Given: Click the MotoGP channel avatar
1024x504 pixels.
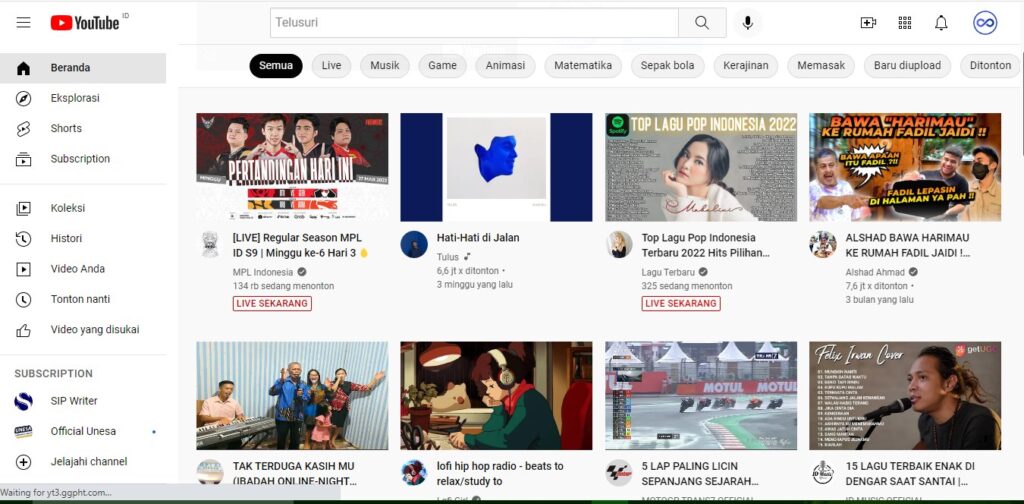Looking at the screenshot, I should point(618,472).
